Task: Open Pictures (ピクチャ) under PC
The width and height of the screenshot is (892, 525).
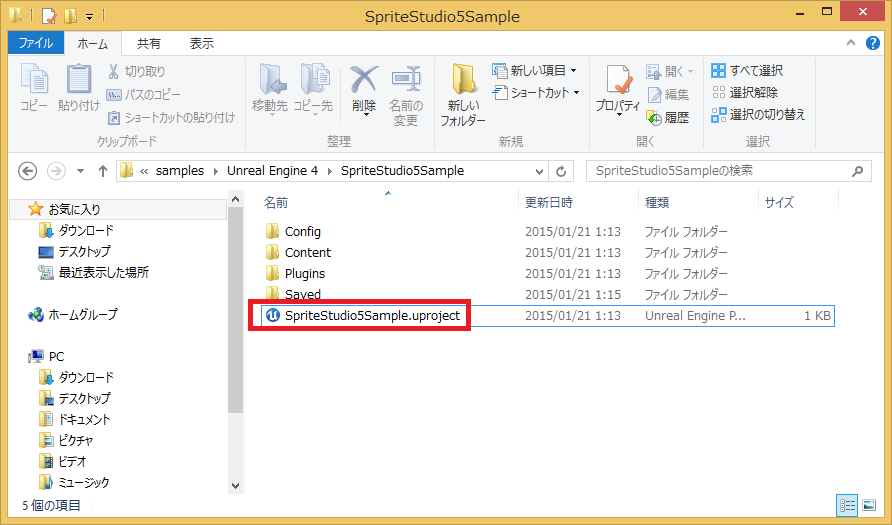Action: (66, 441)
